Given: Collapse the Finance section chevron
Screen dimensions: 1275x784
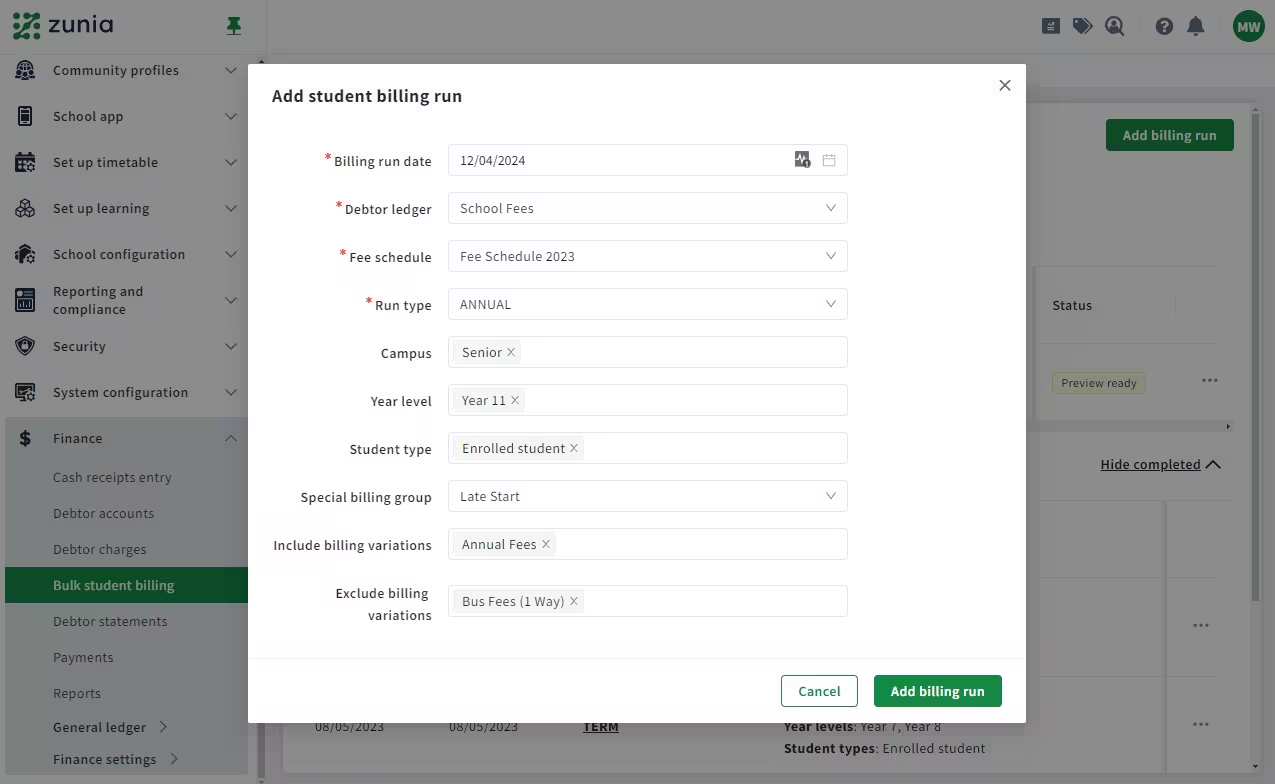Looking at the screenshot, I should (x=231, y=438).
